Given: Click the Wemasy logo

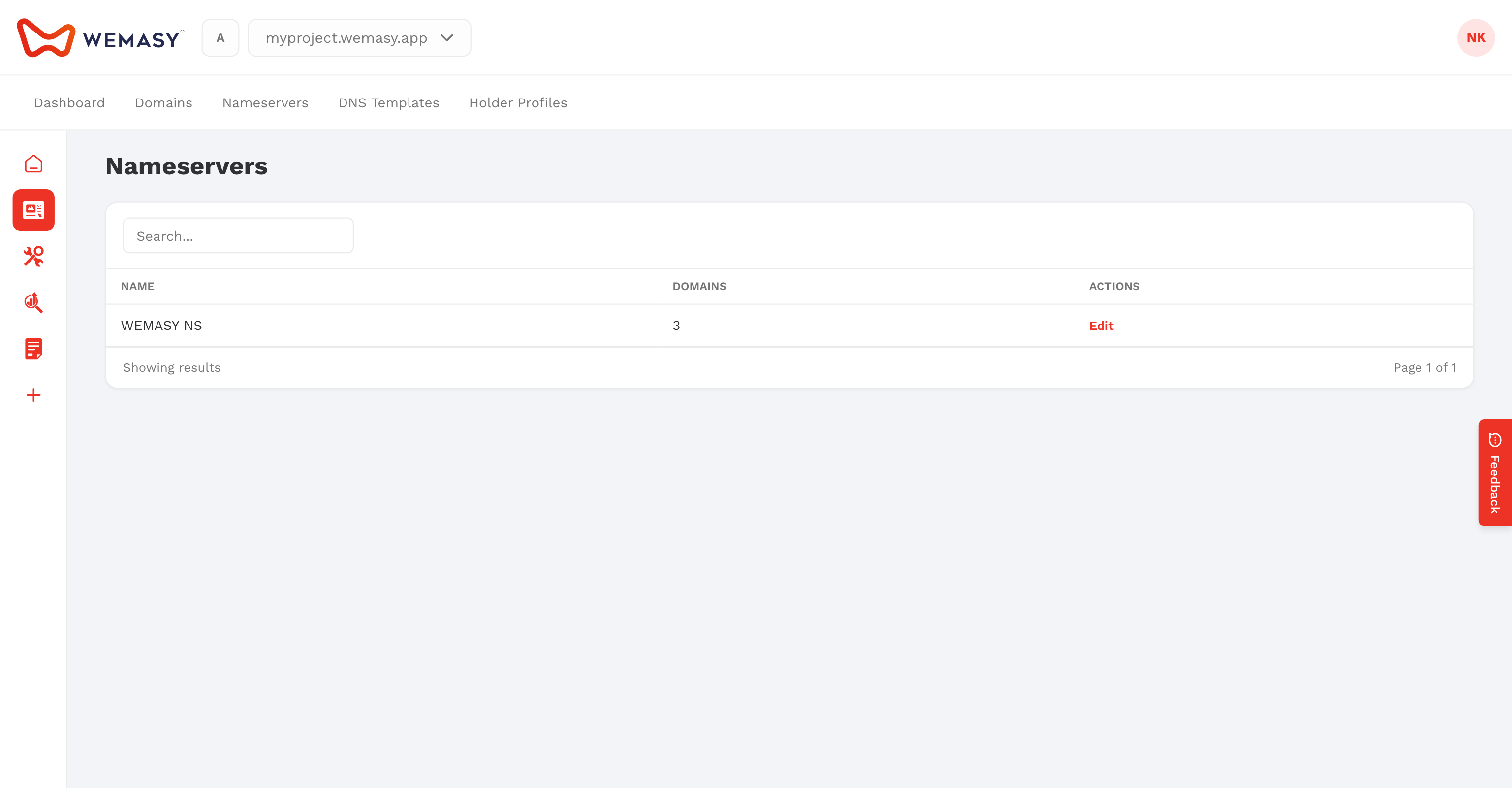Looking at the screenshot, I should (100, 38).
